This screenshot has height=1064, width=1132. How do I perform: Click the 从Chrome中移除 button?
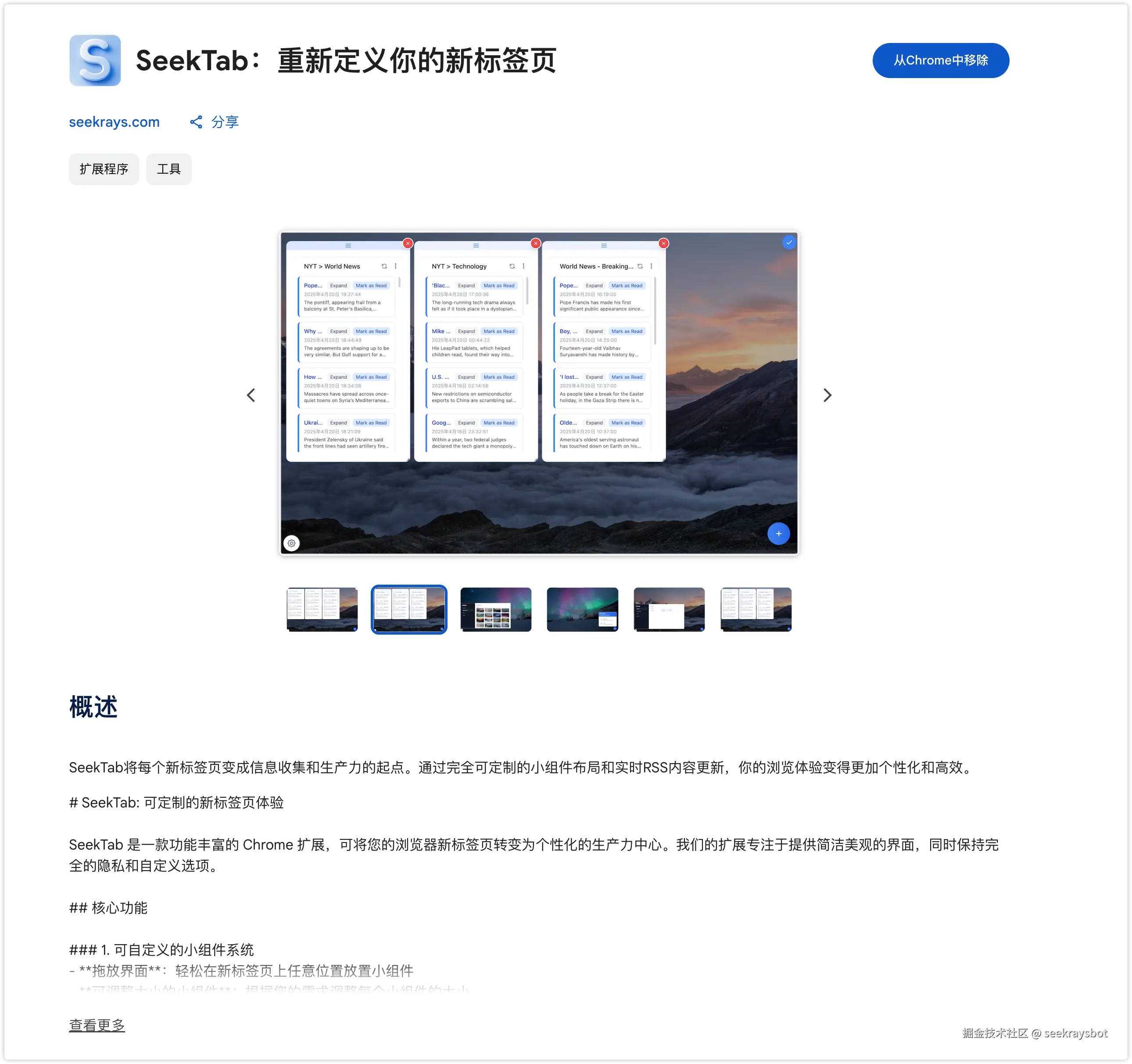[940, 61]
